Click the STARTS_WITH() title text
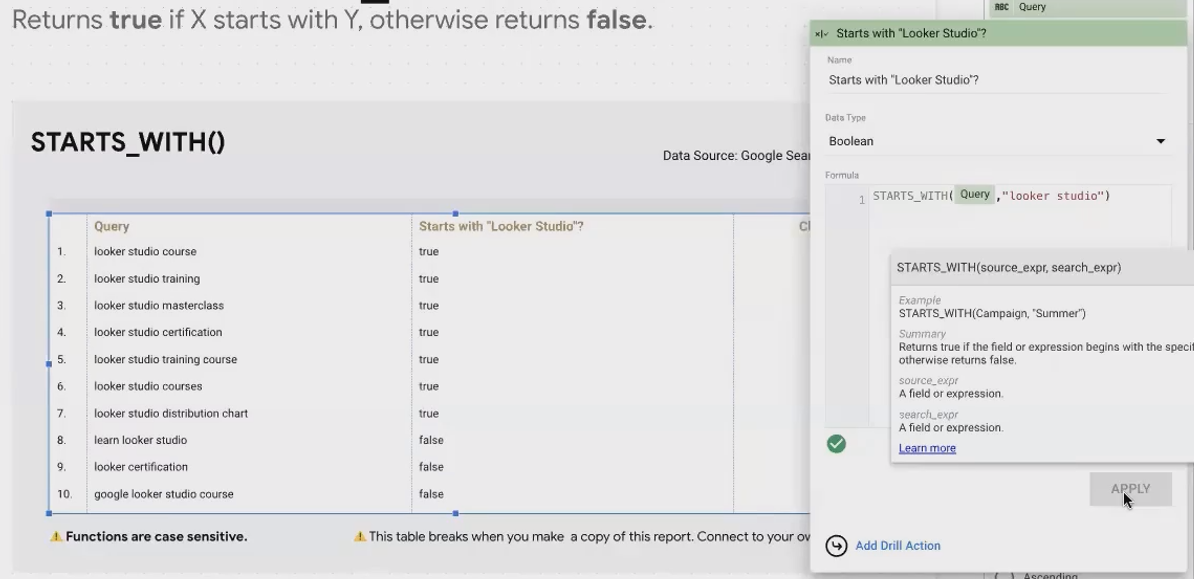Screen dimensions: 1194x579 point(128,142)
